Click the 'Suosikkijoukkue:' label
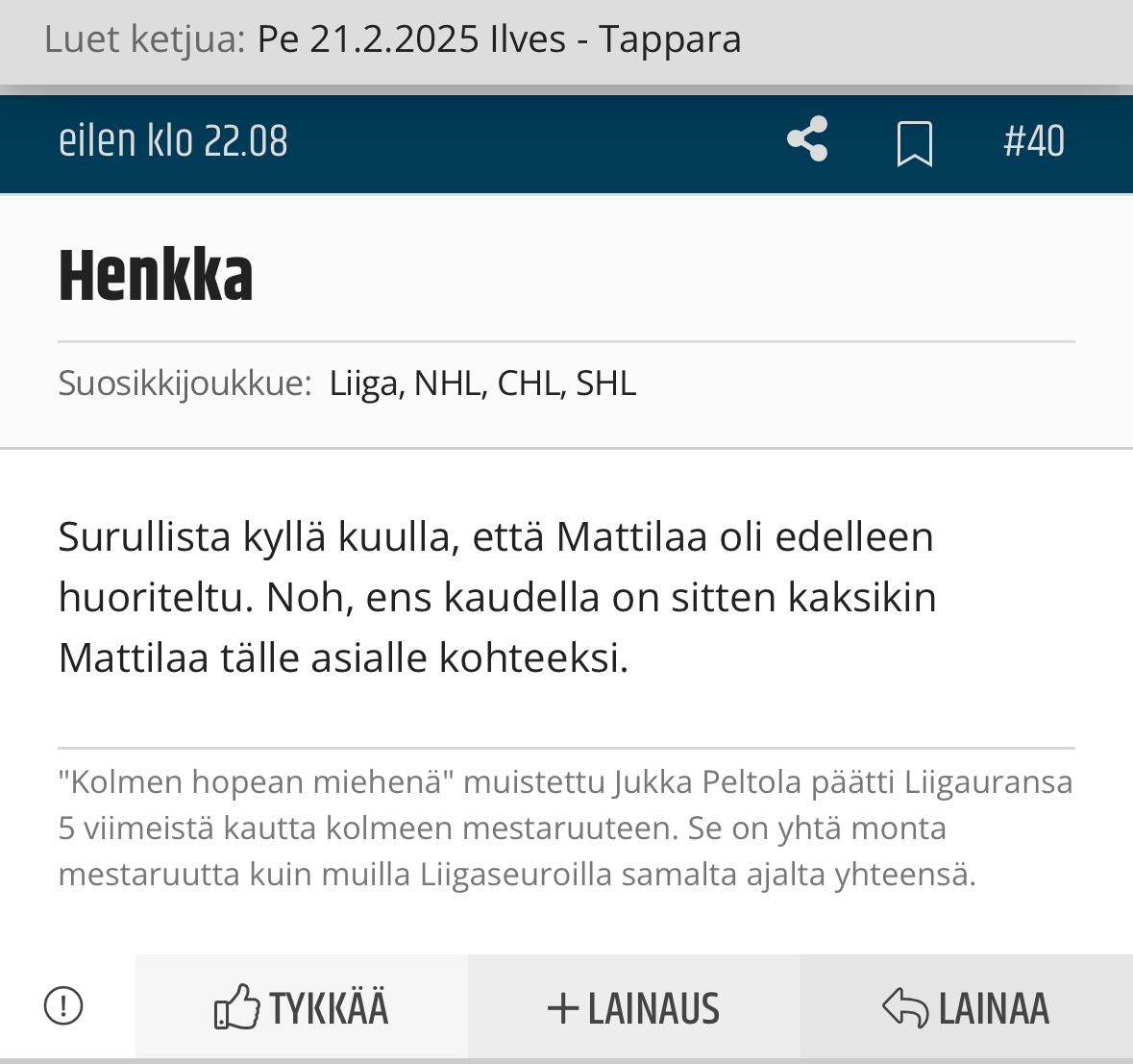The height and width of the screenshot is (1064, 1133). 185,384
